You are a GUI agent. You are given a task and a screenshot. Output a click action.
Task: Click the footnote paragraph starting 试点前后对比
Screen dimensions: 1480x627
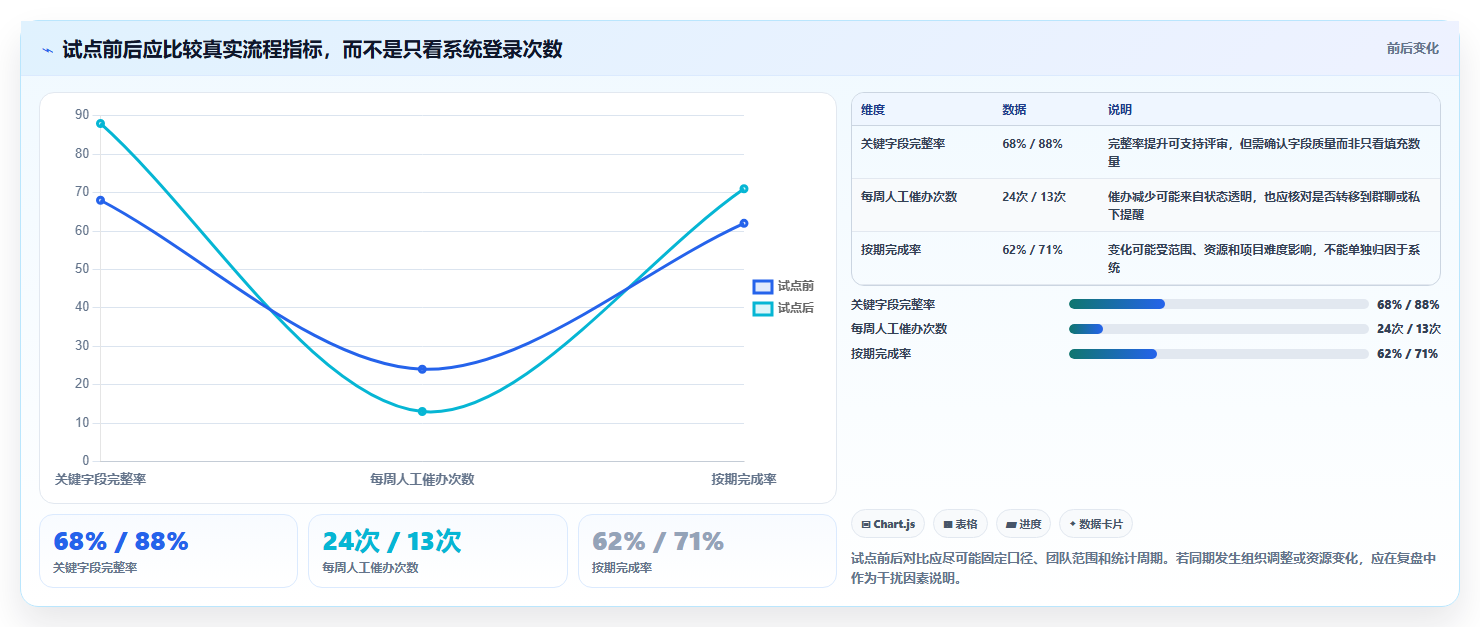click(x=1144, y=568)
